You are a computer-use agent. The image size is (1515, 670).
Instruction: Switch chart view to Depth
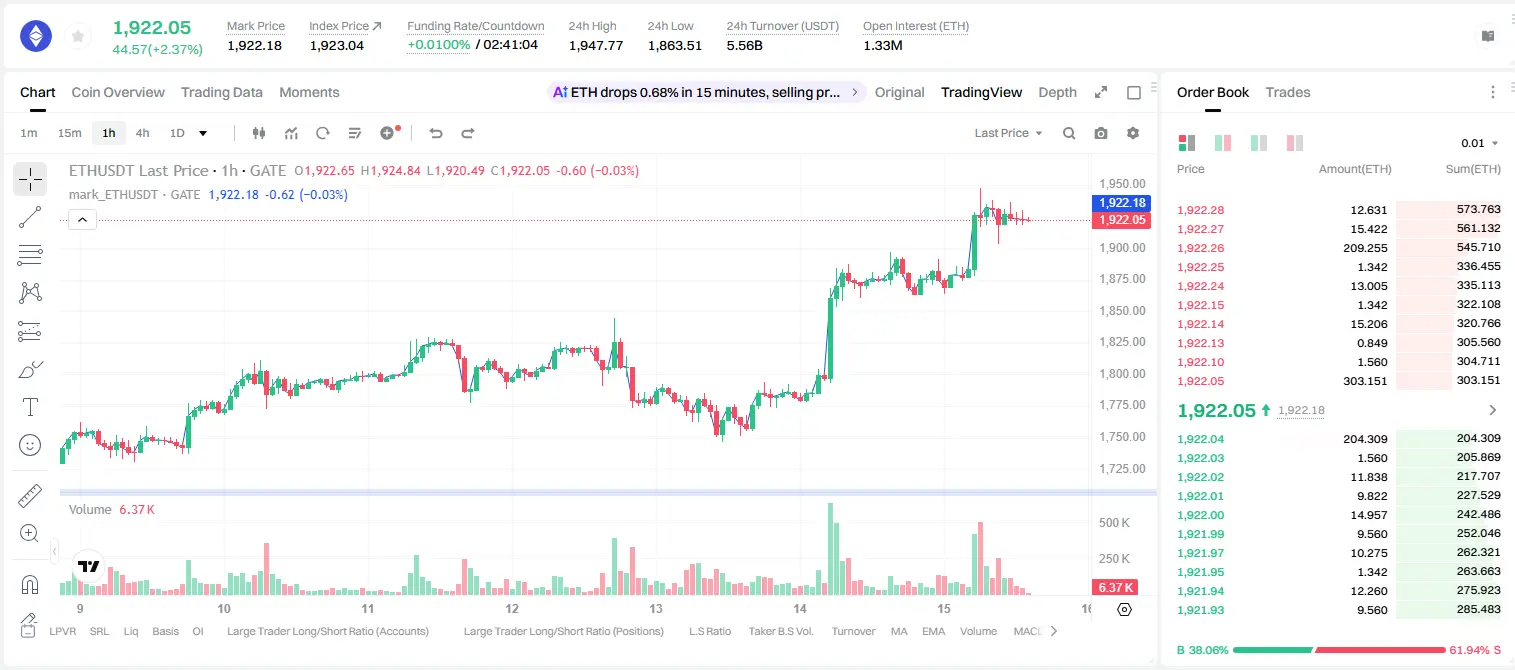[x=1057, y=92]
